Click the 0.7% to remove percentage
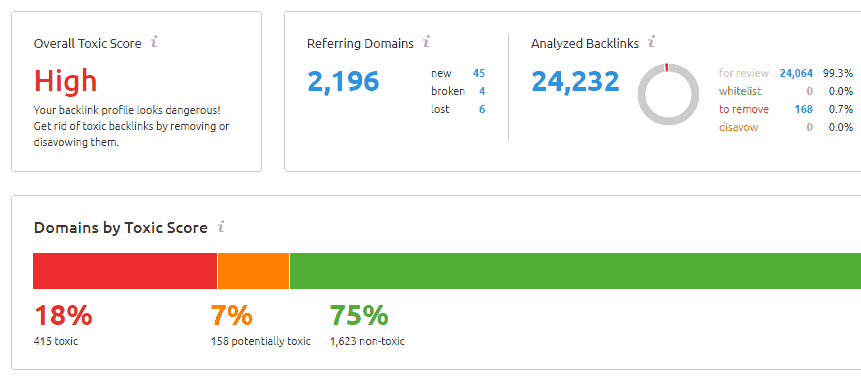Viewport: 861px width, 378px height. [841, 109]
